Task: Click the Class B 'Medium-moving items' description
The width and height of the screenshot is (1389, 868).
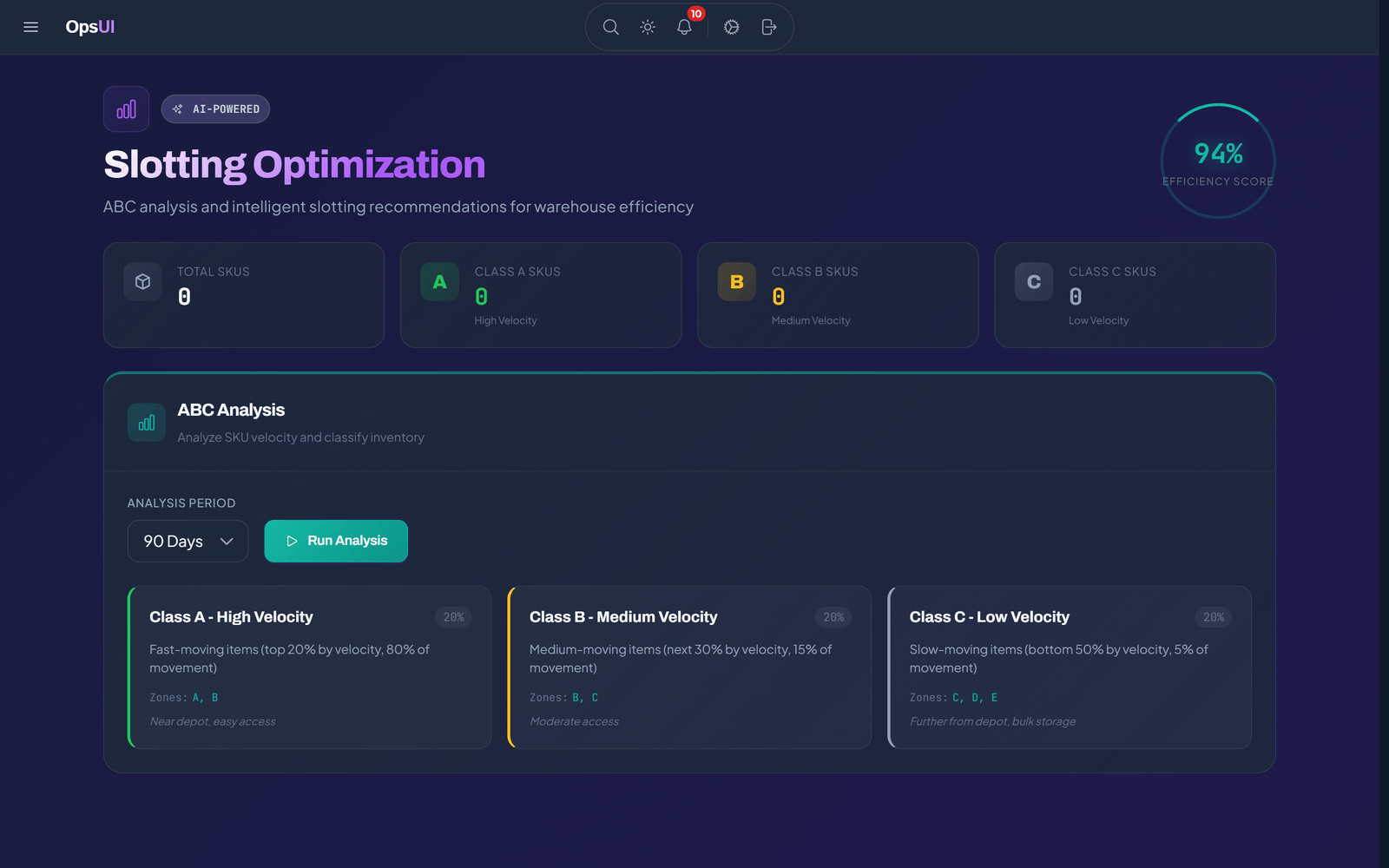Action: click(x=681, y=659)
